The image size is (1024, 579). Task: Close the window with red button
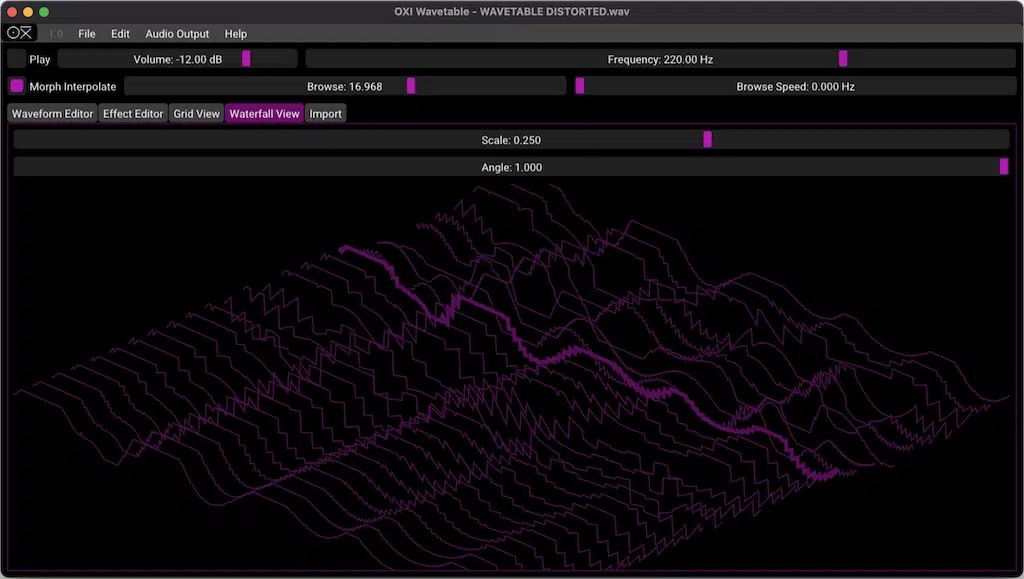pyautogui.click(x=12, y=12)
